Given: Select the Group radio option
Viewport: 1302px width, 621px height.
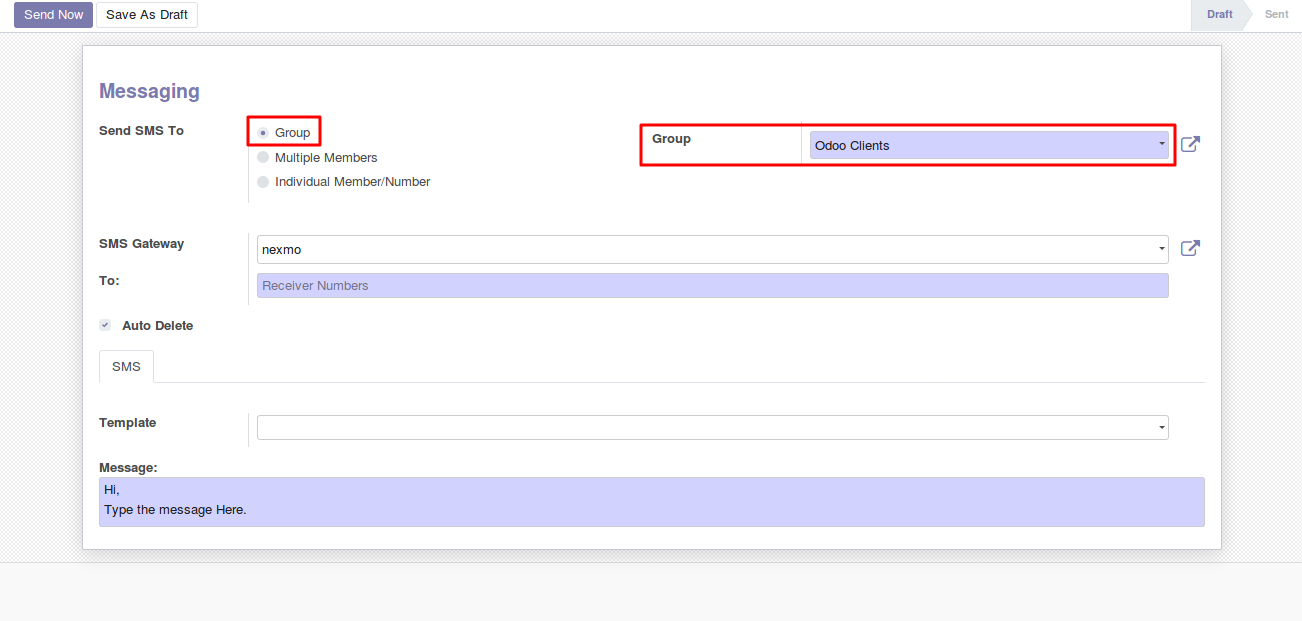Looking at the screenshot, I should [263, 132].
